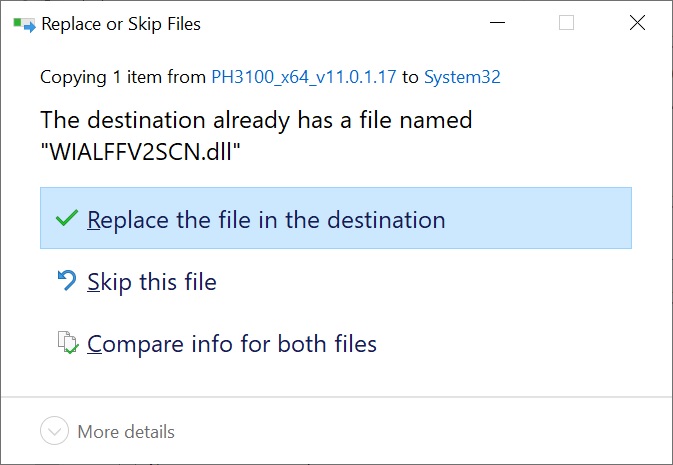Click the destination already has a file heading

pos(256,121)
